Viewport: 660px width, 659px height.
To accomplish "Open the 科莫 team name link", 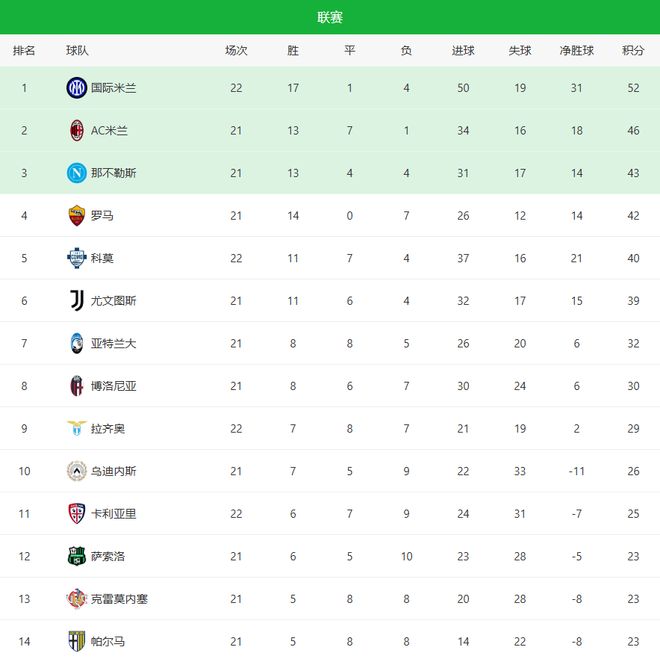I will click(102, 258).
